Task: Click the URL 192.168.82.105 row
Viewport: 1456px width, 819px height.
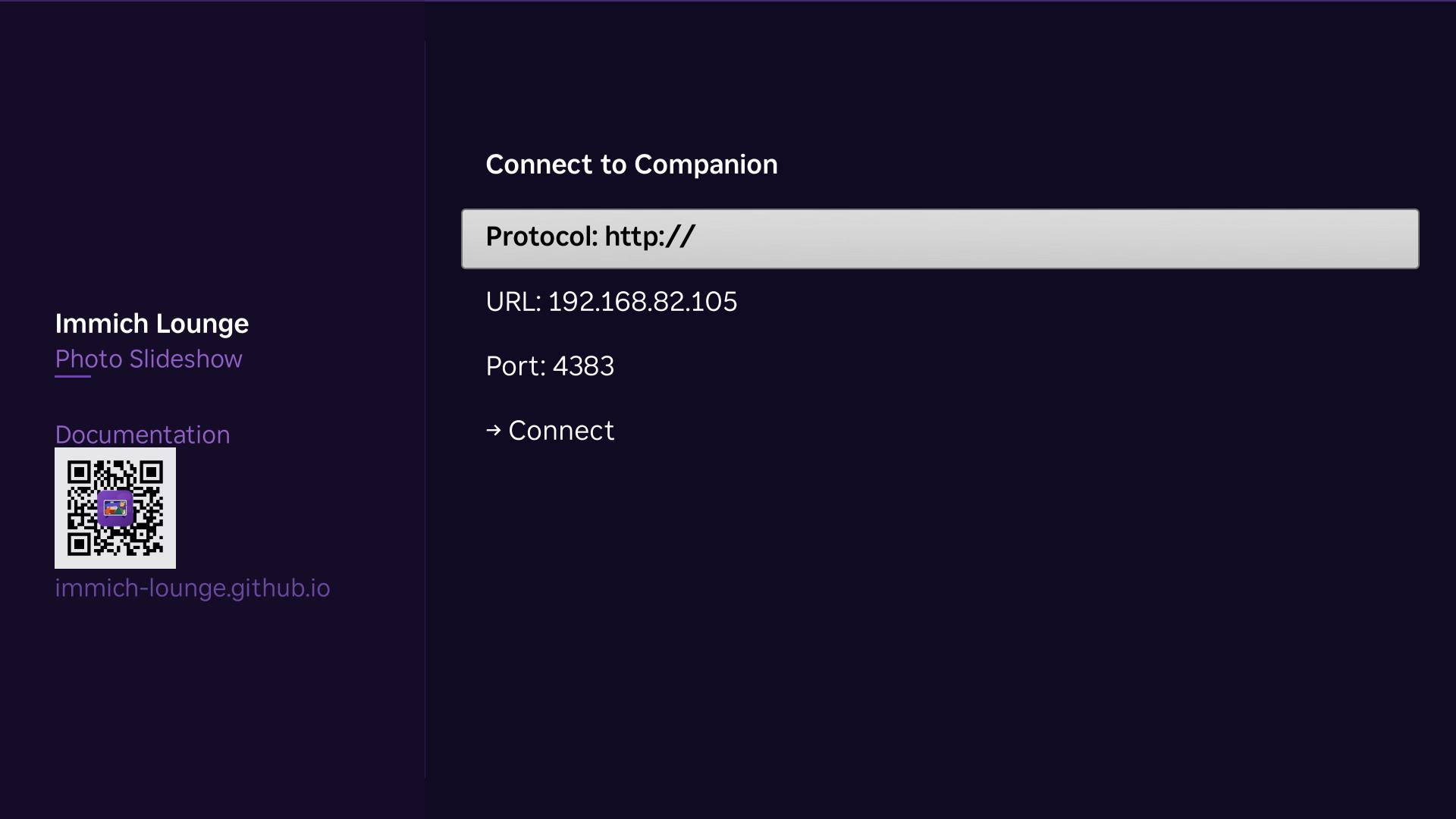Action: tap(611, 302)
